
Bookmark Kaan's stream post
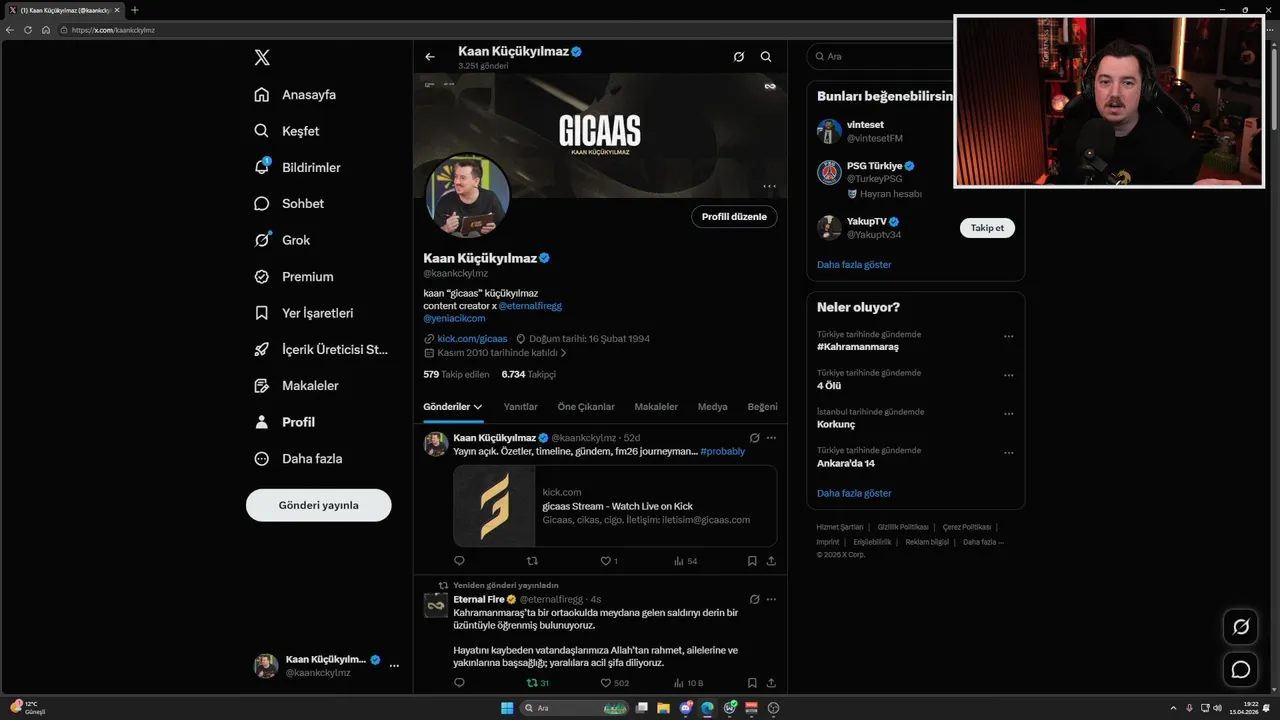click(752, 561)
